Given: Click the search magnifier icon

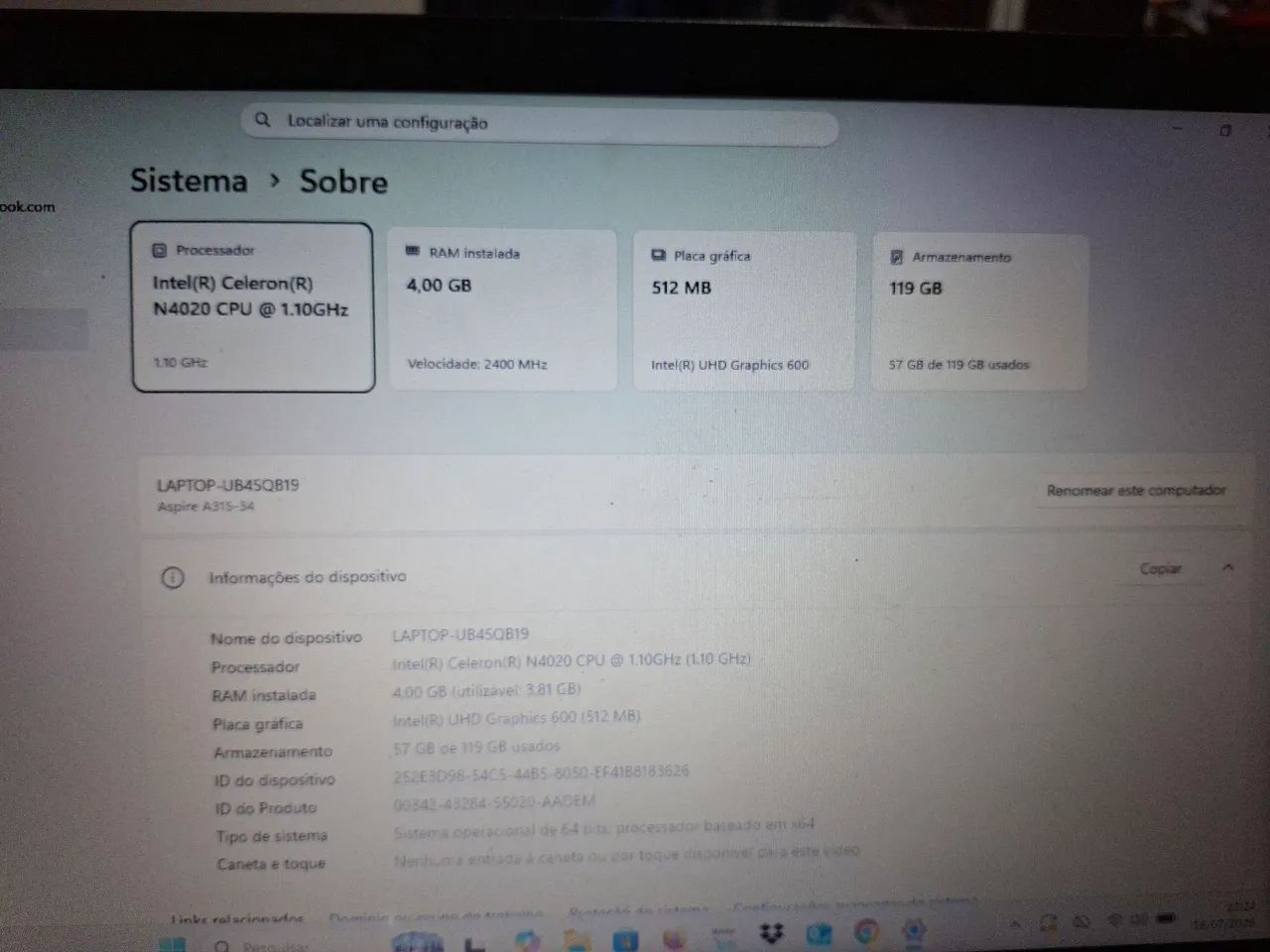Looking at the screenshot, I should point(263,120).
